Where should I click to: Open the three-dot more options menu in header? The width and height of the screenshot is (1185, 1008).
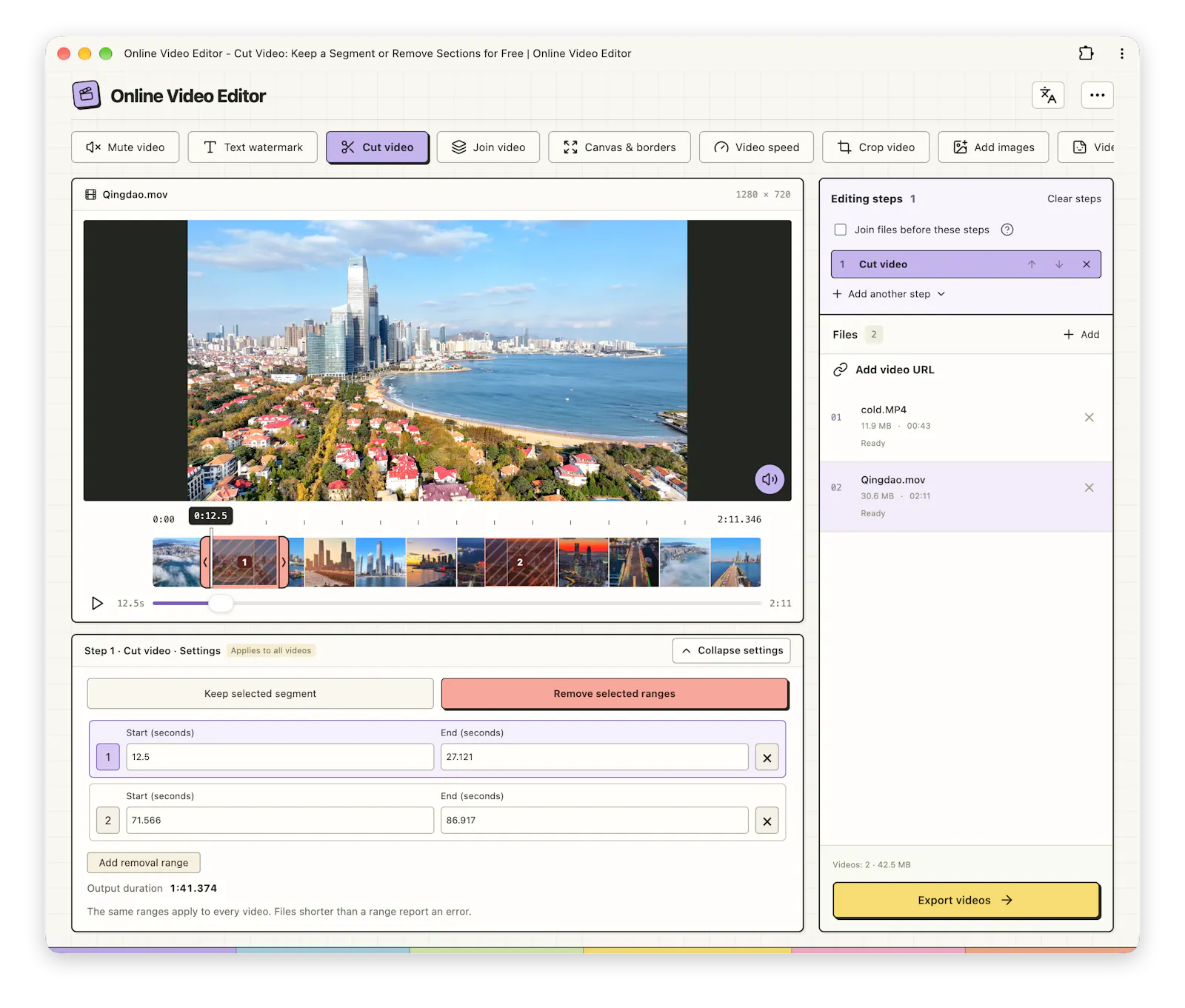(1097, 95)
